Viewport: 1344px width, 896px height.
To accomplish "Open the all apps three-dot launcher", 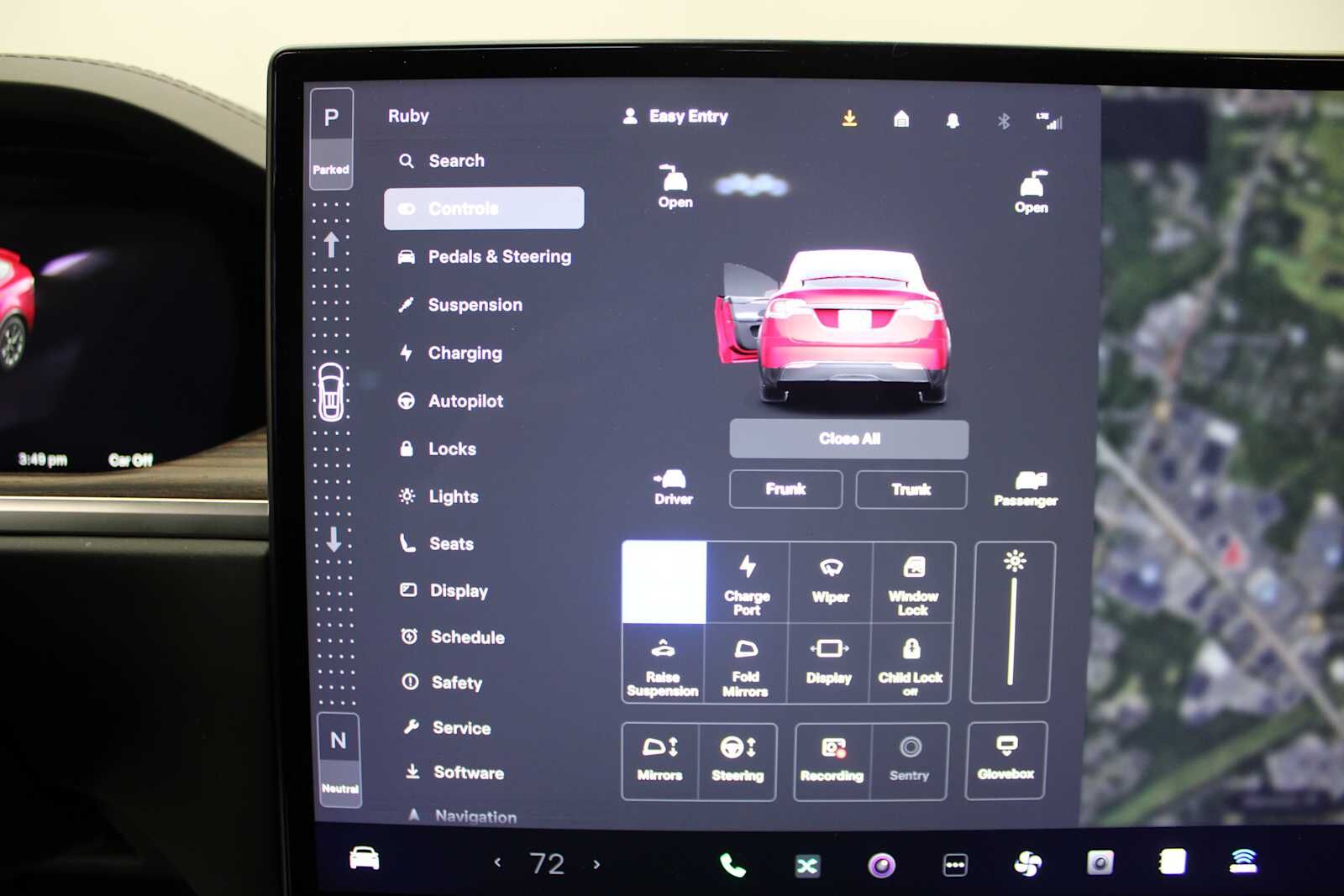I will [955, 865].
